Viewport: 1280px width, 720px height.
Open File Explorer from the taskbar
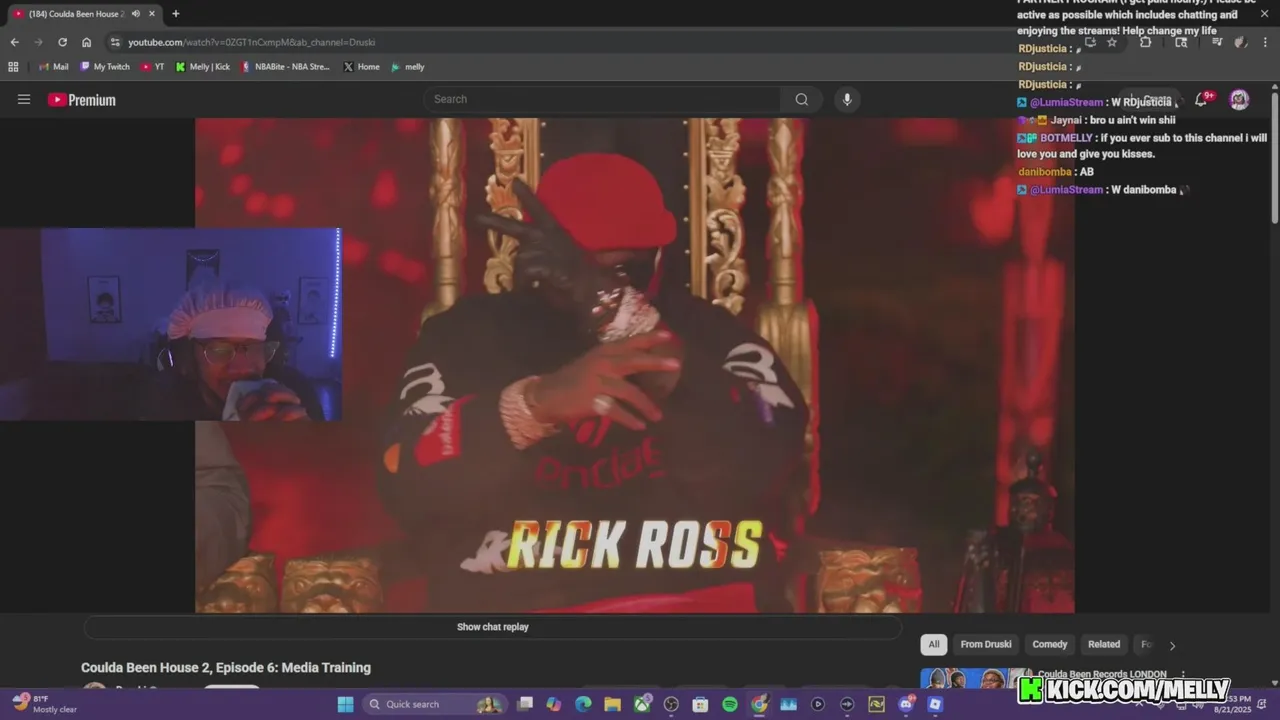coord(612,704)
